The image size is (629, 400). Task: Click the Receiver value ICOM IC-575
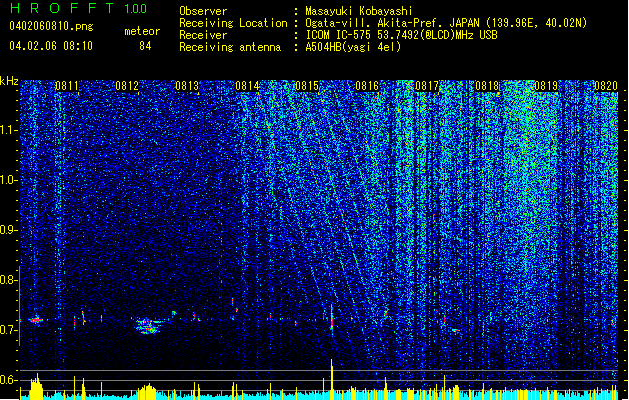click(340, 35)
